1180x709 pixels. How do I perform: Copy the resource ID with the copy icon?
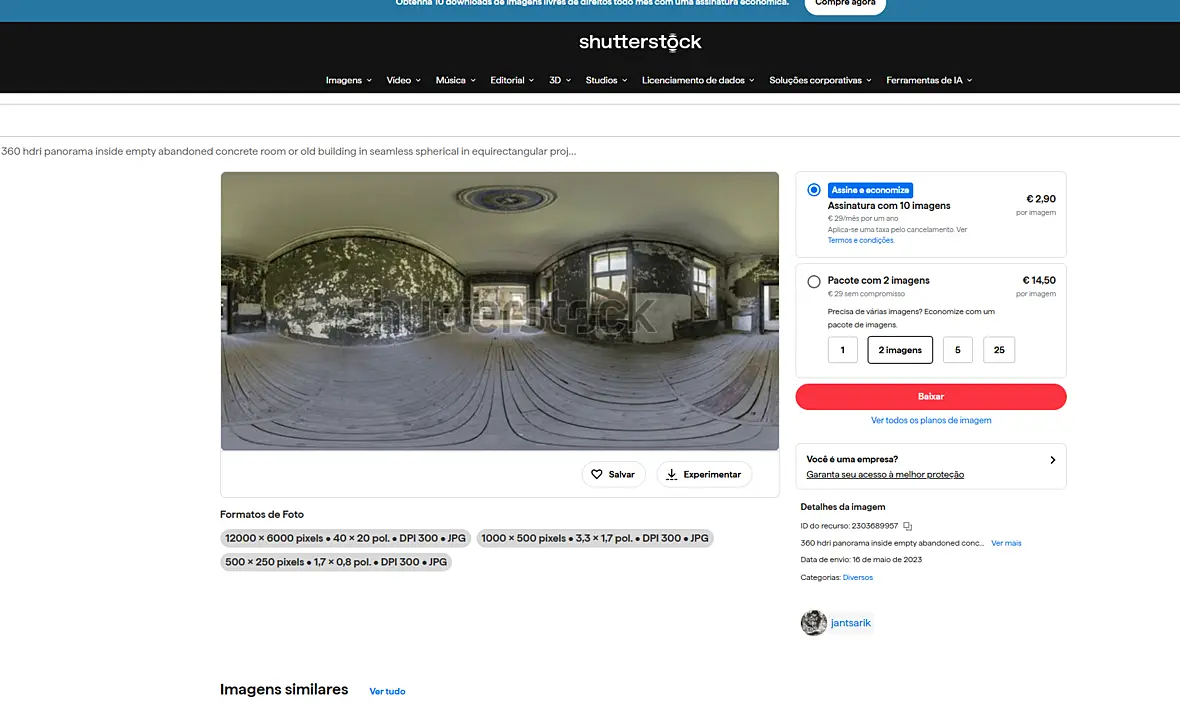tap(908, 526)
